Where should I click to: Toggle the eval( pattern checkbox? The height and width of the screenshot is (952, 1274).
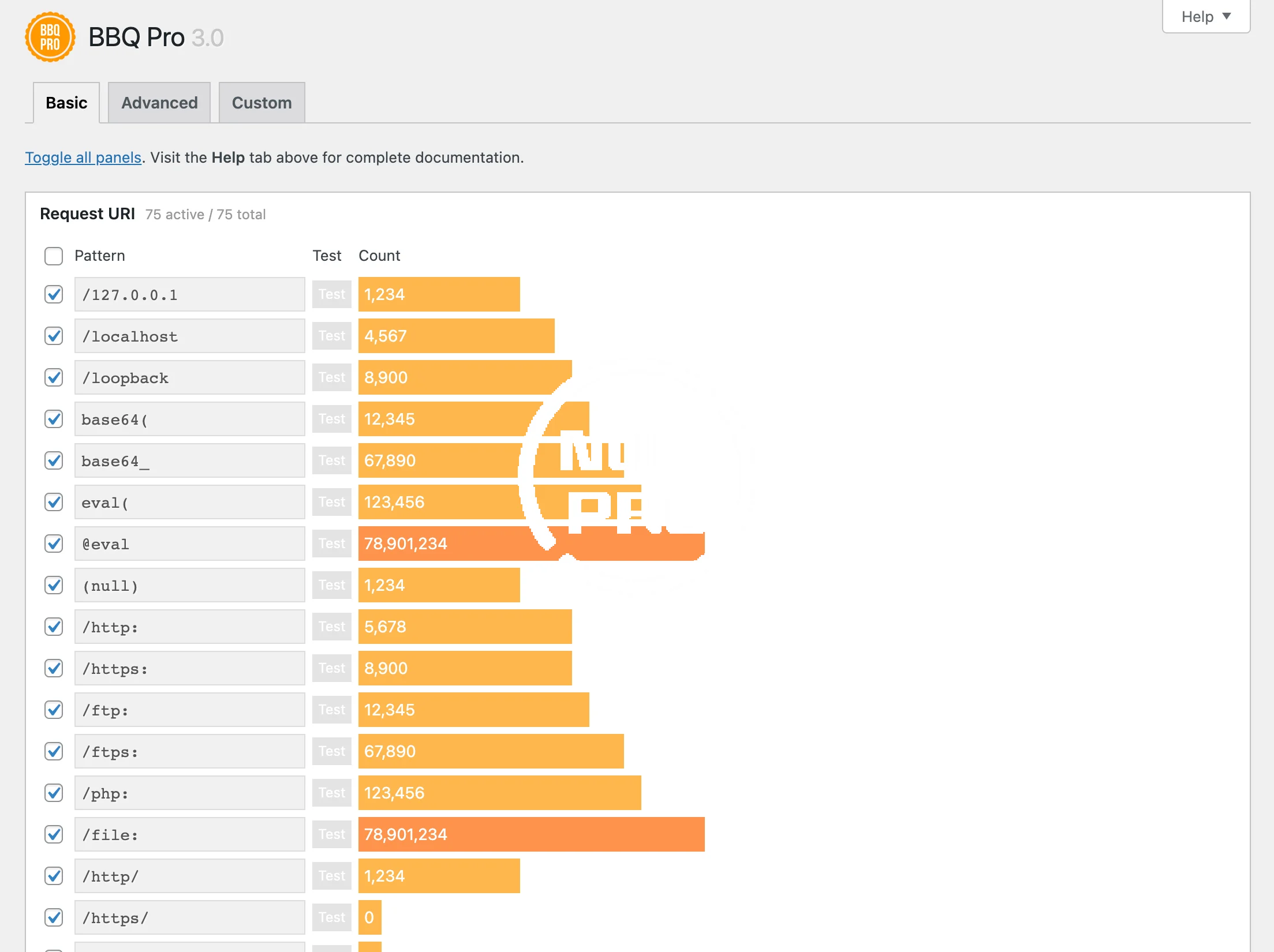(54, 502)
